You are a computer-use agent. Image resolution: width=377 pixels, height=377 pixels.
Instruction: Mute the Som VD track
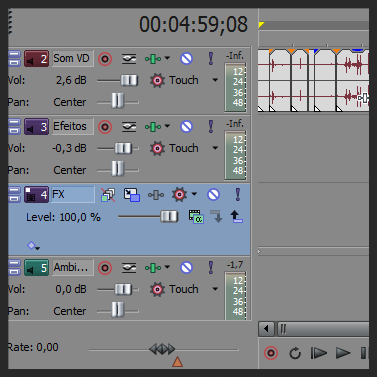(187, 59)
